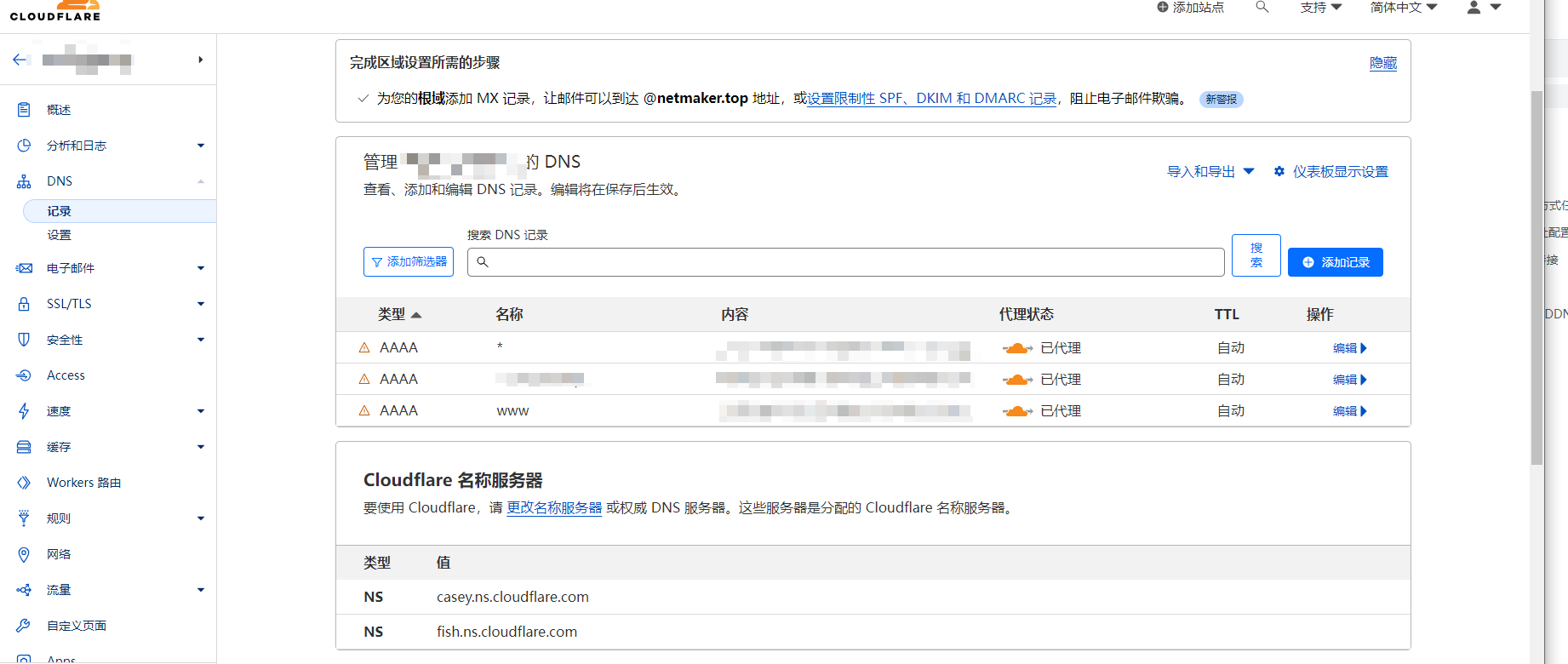Image resolution: width=1568 pixels, height=664 pixels.
Task: Click the Workers 路由 diamond icon
Action: click(x=24, y=483)
